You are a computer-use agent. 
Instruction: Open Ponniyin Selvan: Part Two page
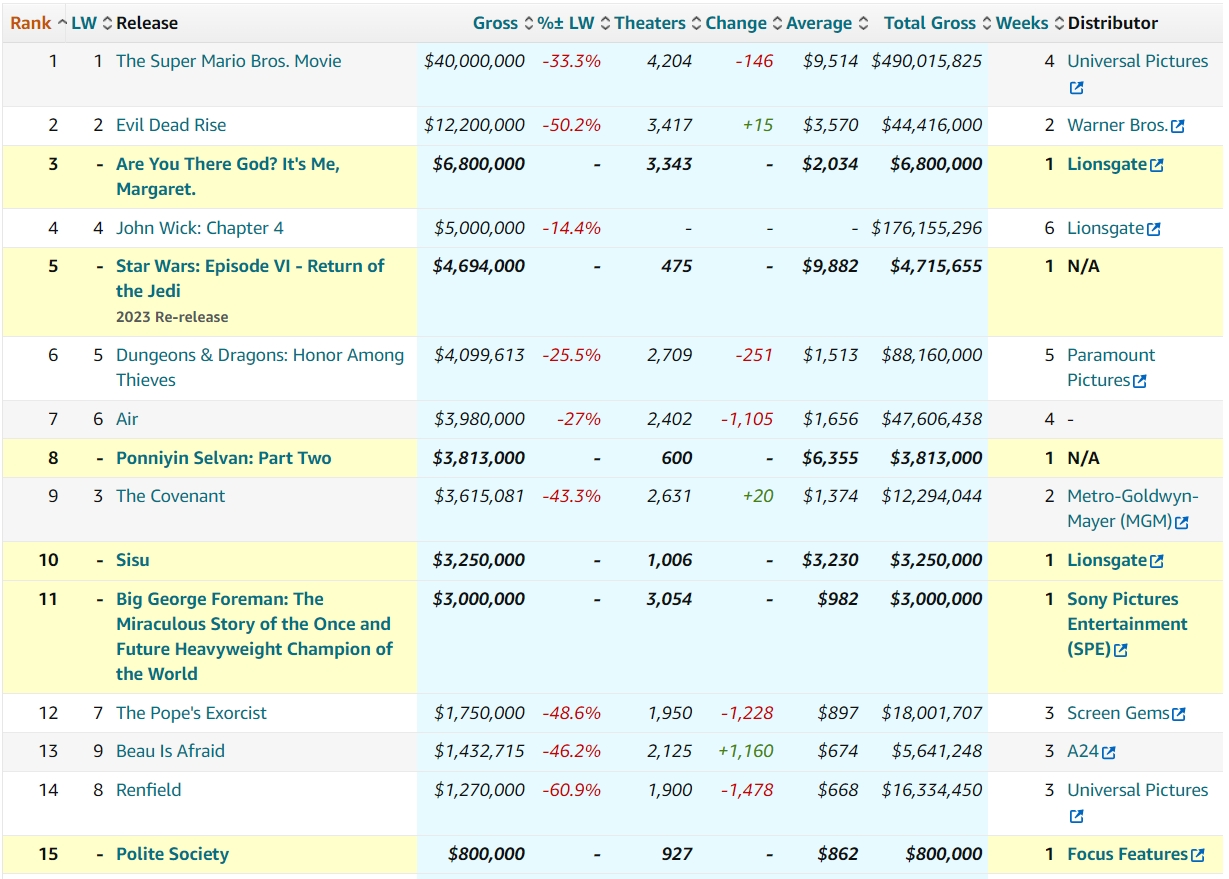223,458
